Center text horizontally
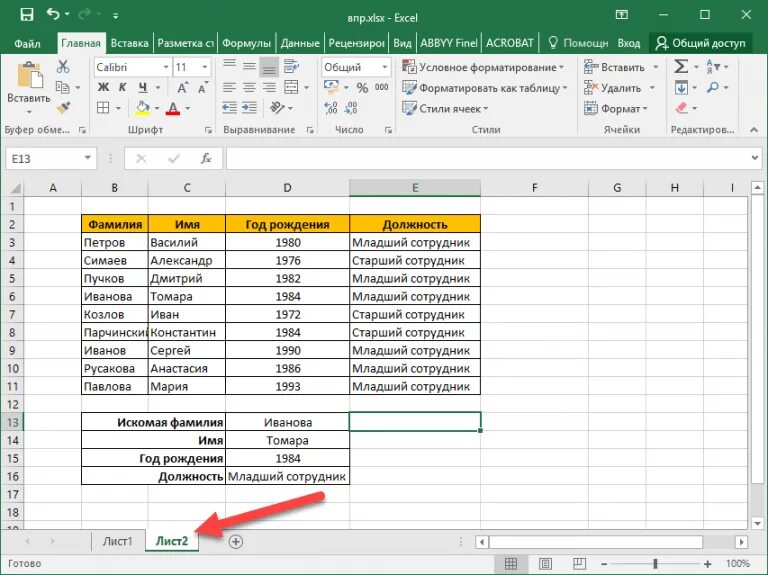Screen dimensions: 768x575 pyautogui.click(x=249, y=88)
